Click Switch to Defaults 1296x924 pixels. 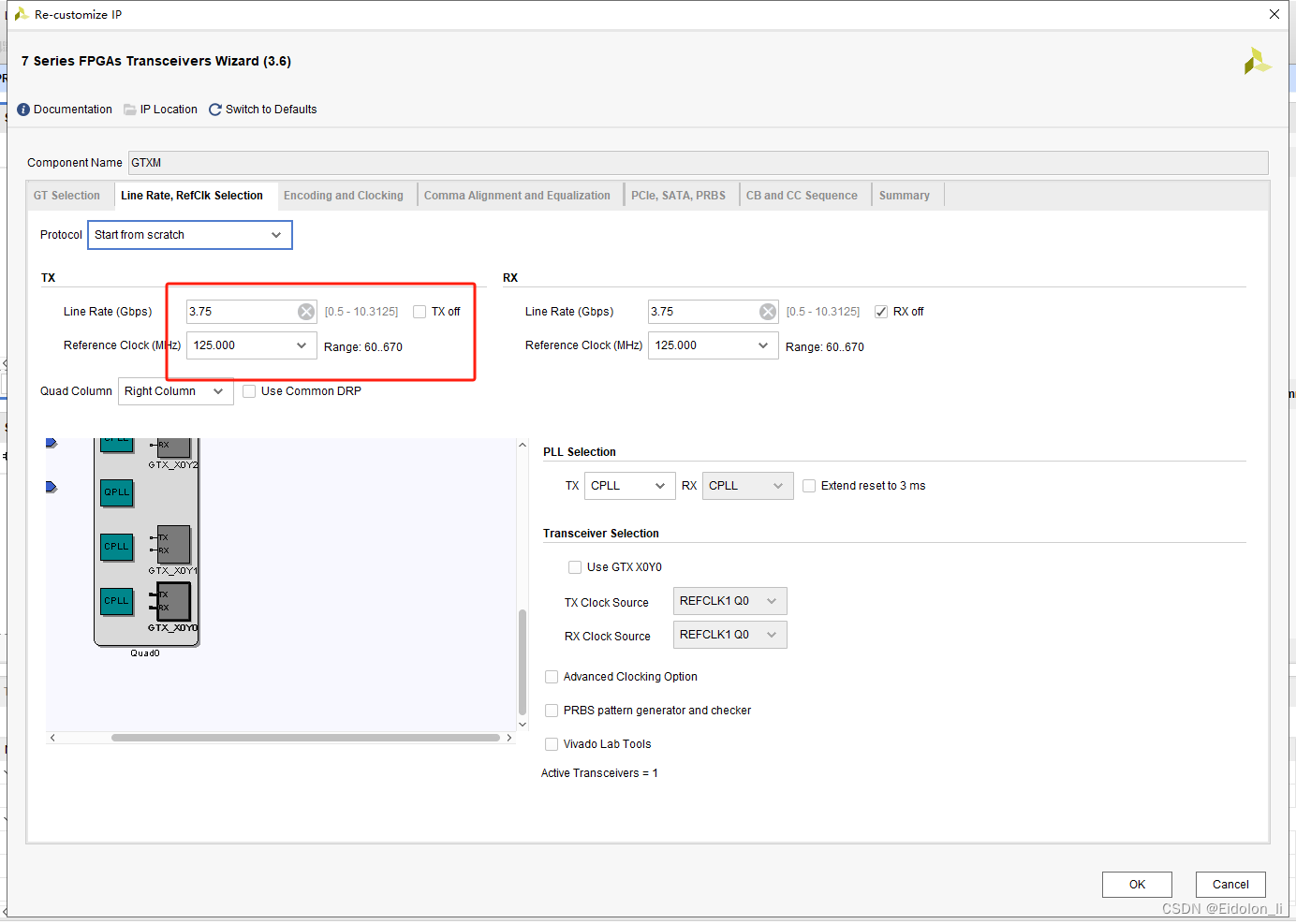[272, 110]
